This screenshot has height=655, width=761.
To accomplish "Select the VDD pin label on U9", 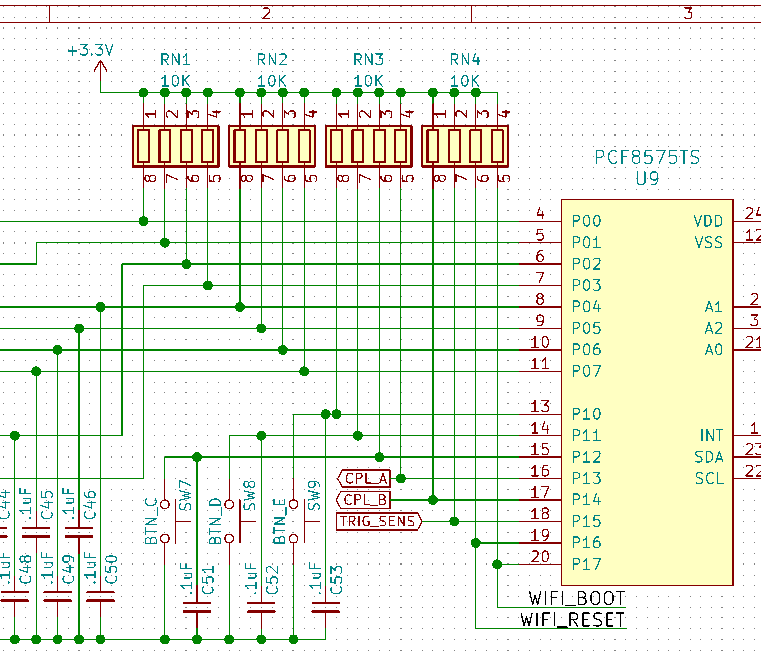I will tap(708, 221).
